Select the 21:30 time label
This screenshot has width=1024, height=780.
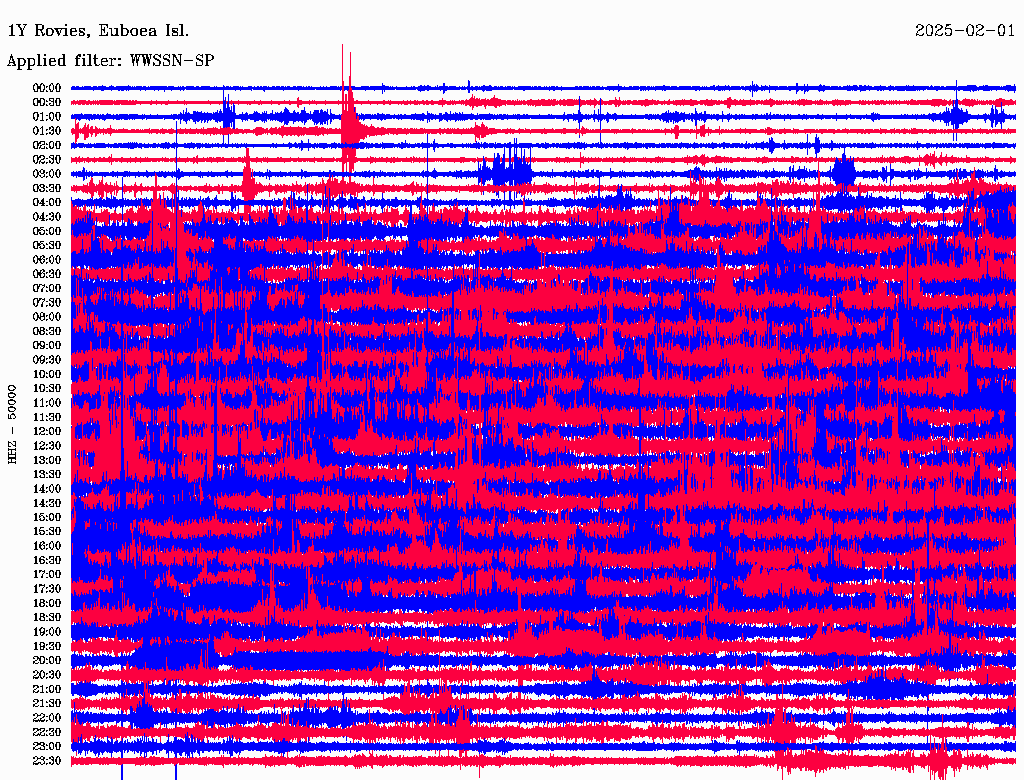tap(47, 704)
